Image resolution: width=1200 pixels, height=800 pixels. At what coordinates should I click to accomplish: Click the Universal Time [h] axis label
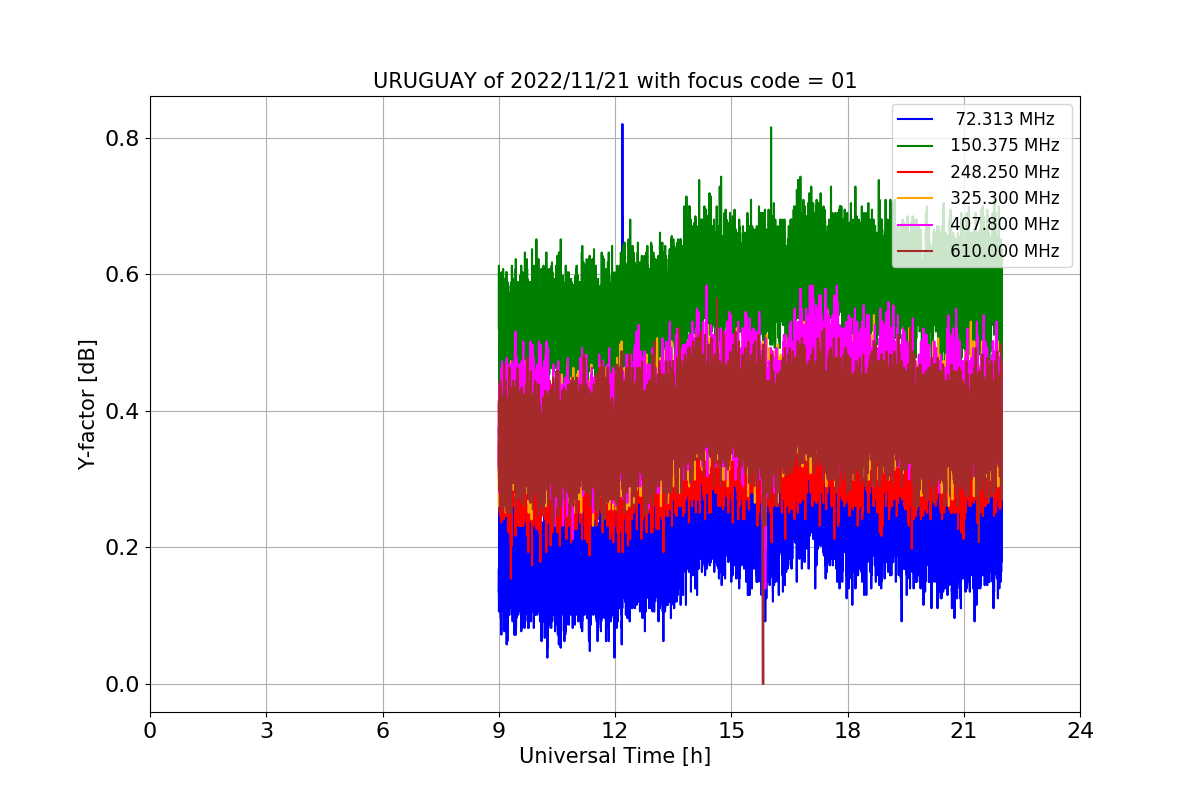614,757
